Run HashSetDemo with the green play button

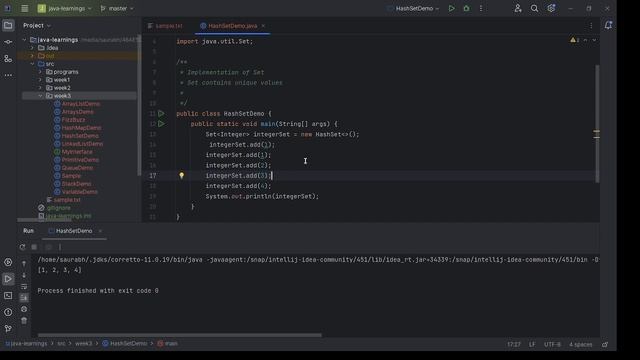(x=451, y=8)
